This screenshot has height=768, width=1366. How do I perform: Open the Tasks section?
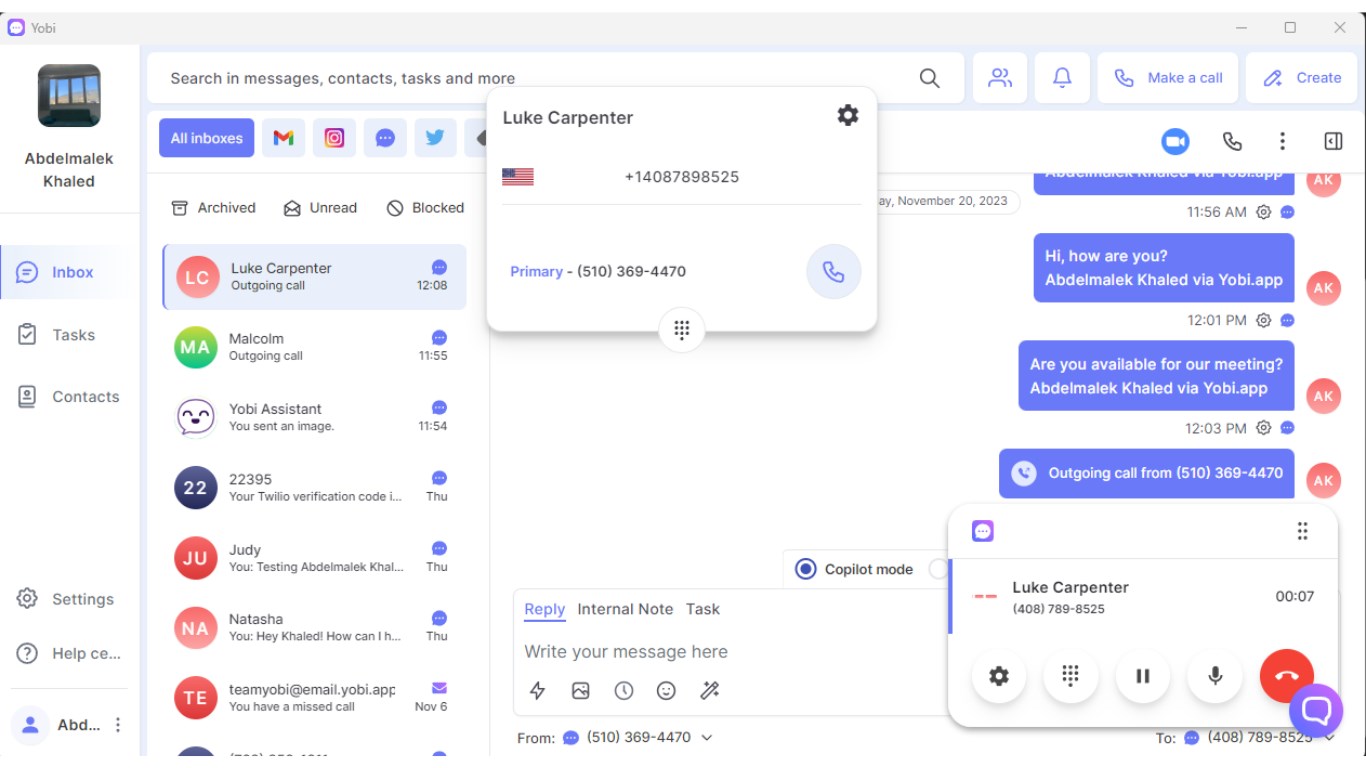click(x=69, y=335)
